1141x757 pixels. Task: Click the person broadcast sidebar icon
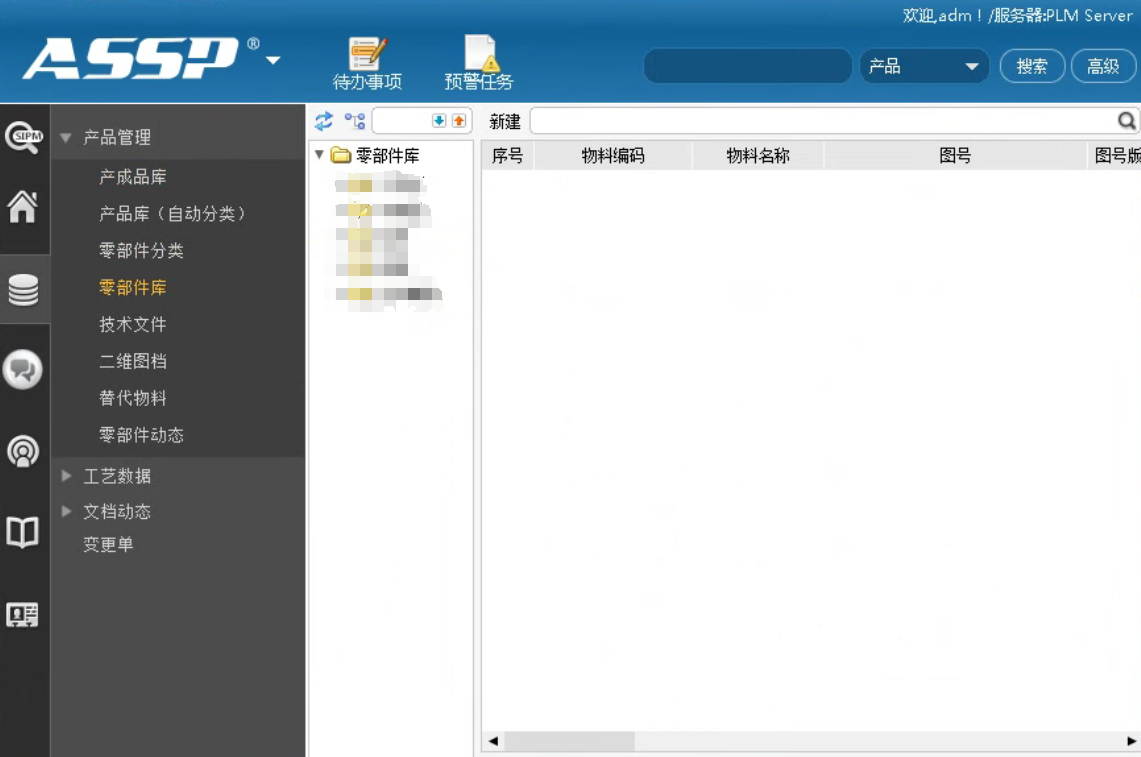(23, 451)
